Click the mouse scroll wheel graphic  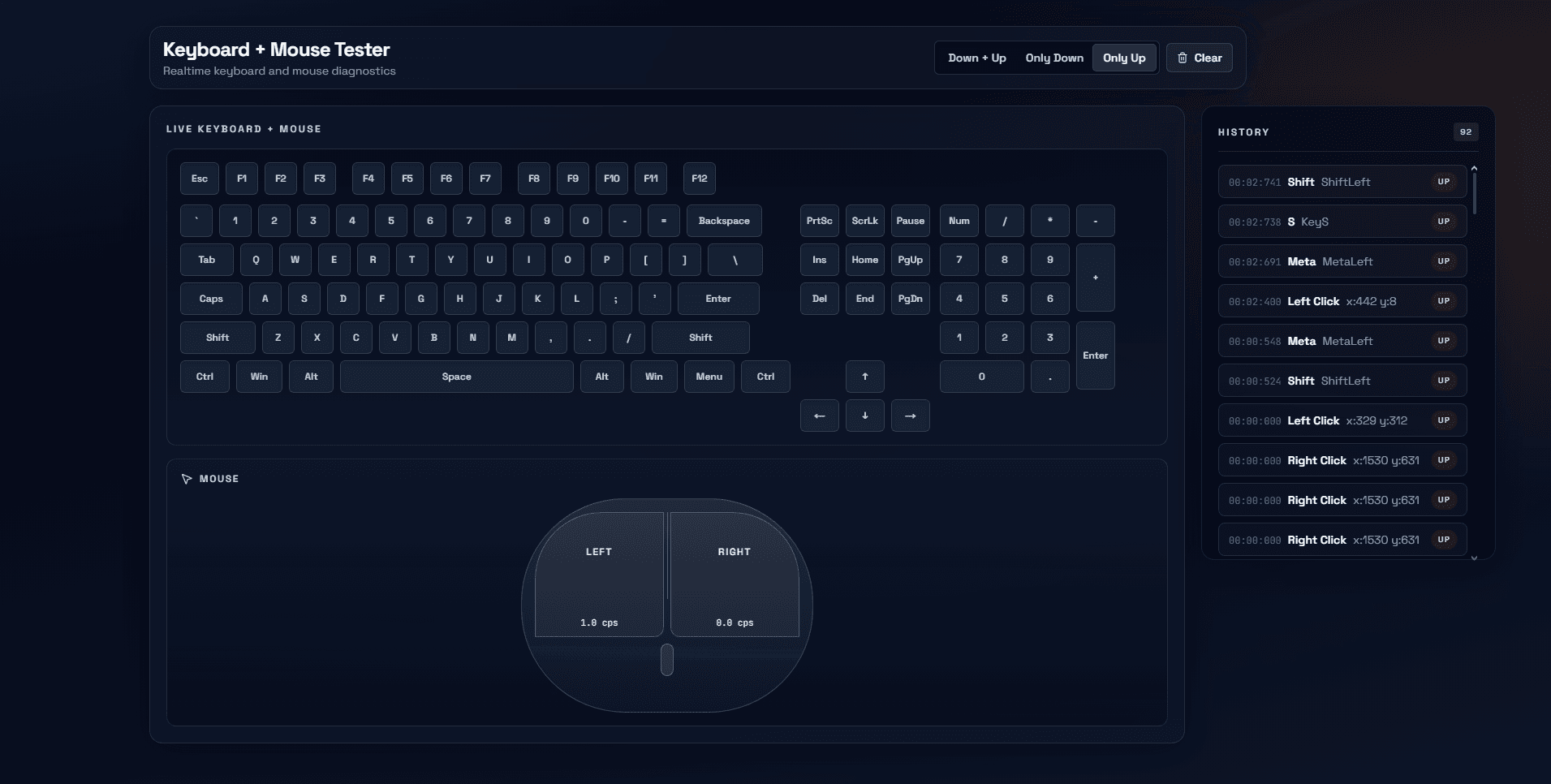coord(667,660)
